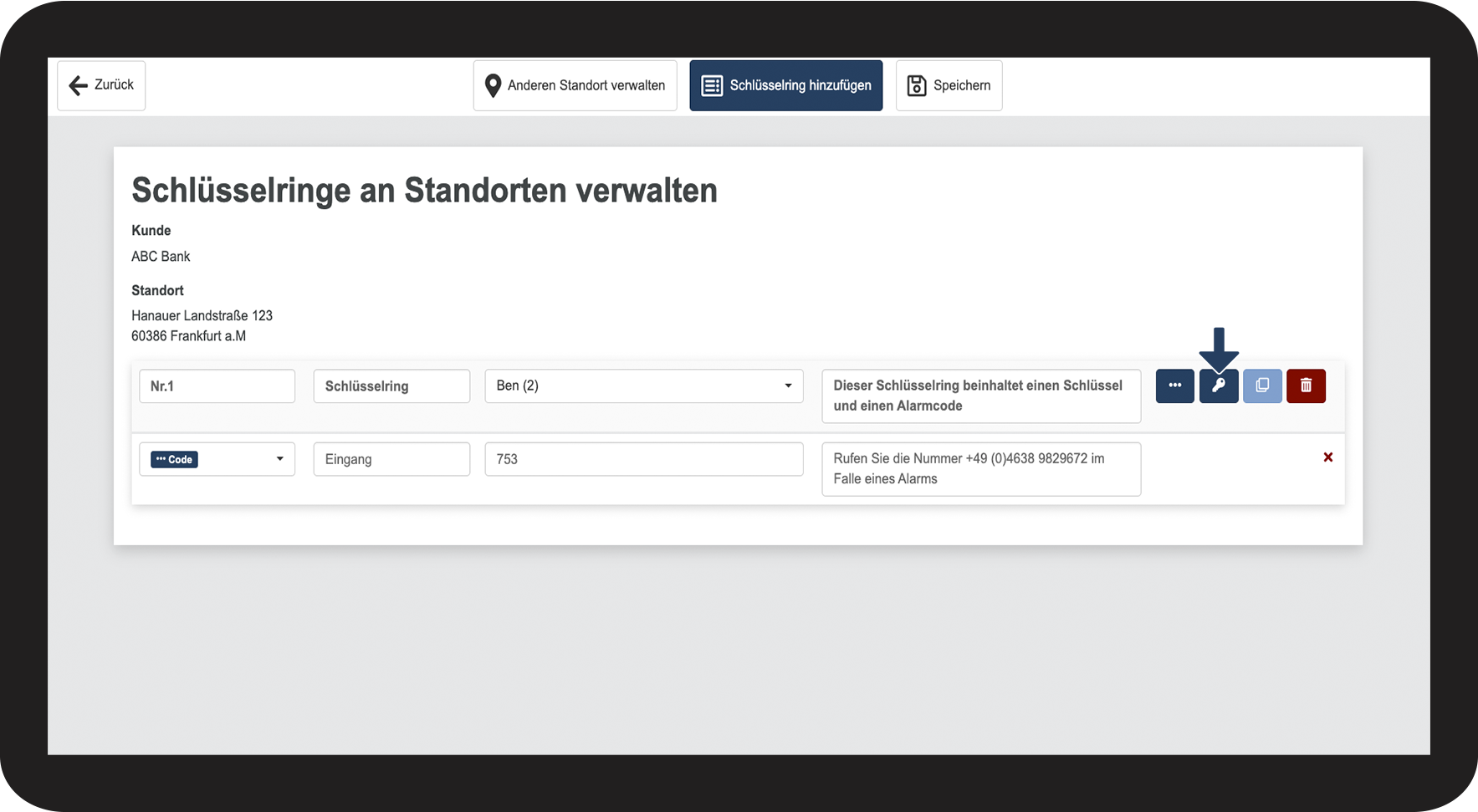Edit the keyring description about Schlüssel and Alarmcode
Screen dimensions: 1478x812
click(980, 396)
